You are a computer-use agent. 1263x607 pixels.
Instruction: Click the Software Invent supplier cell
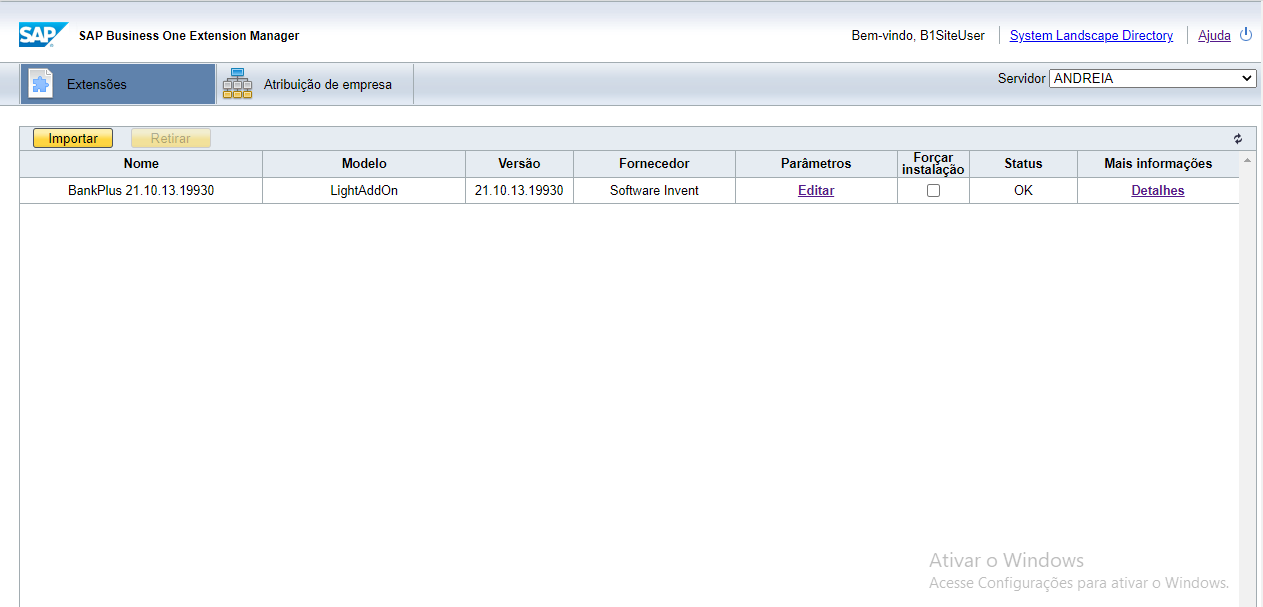pos(654,190)
